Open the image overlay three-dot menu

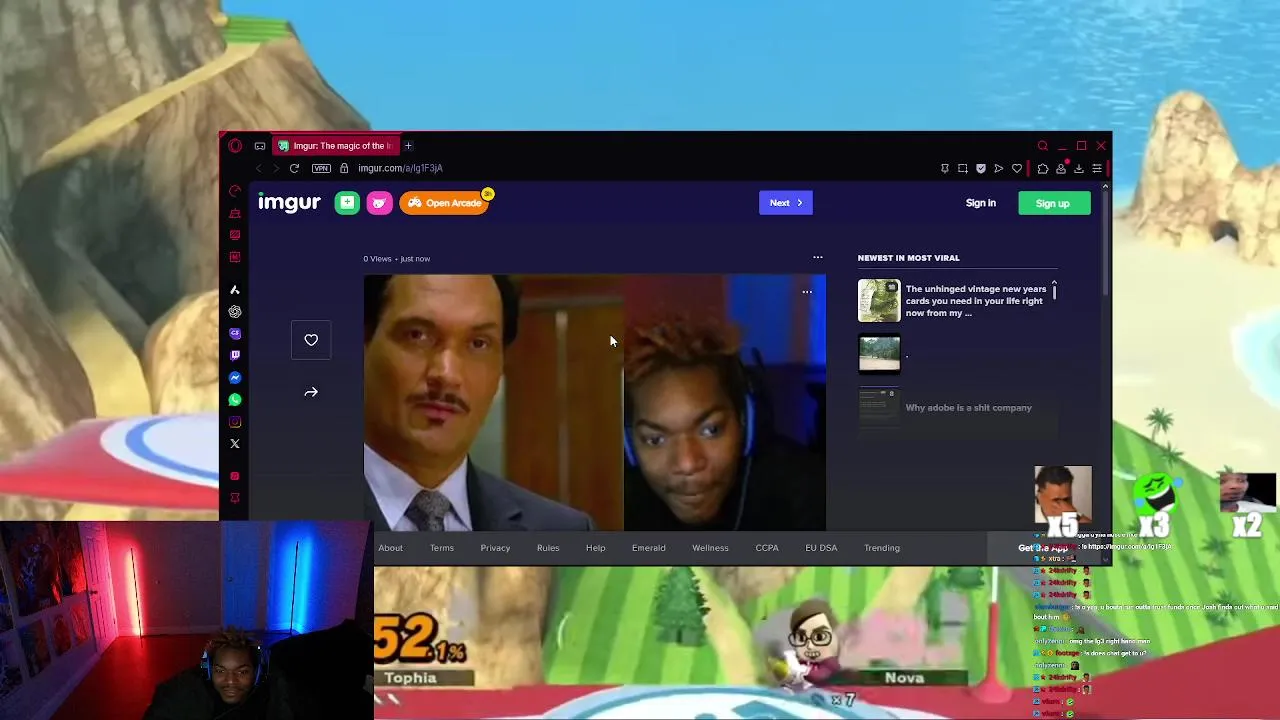pos(807,292)
